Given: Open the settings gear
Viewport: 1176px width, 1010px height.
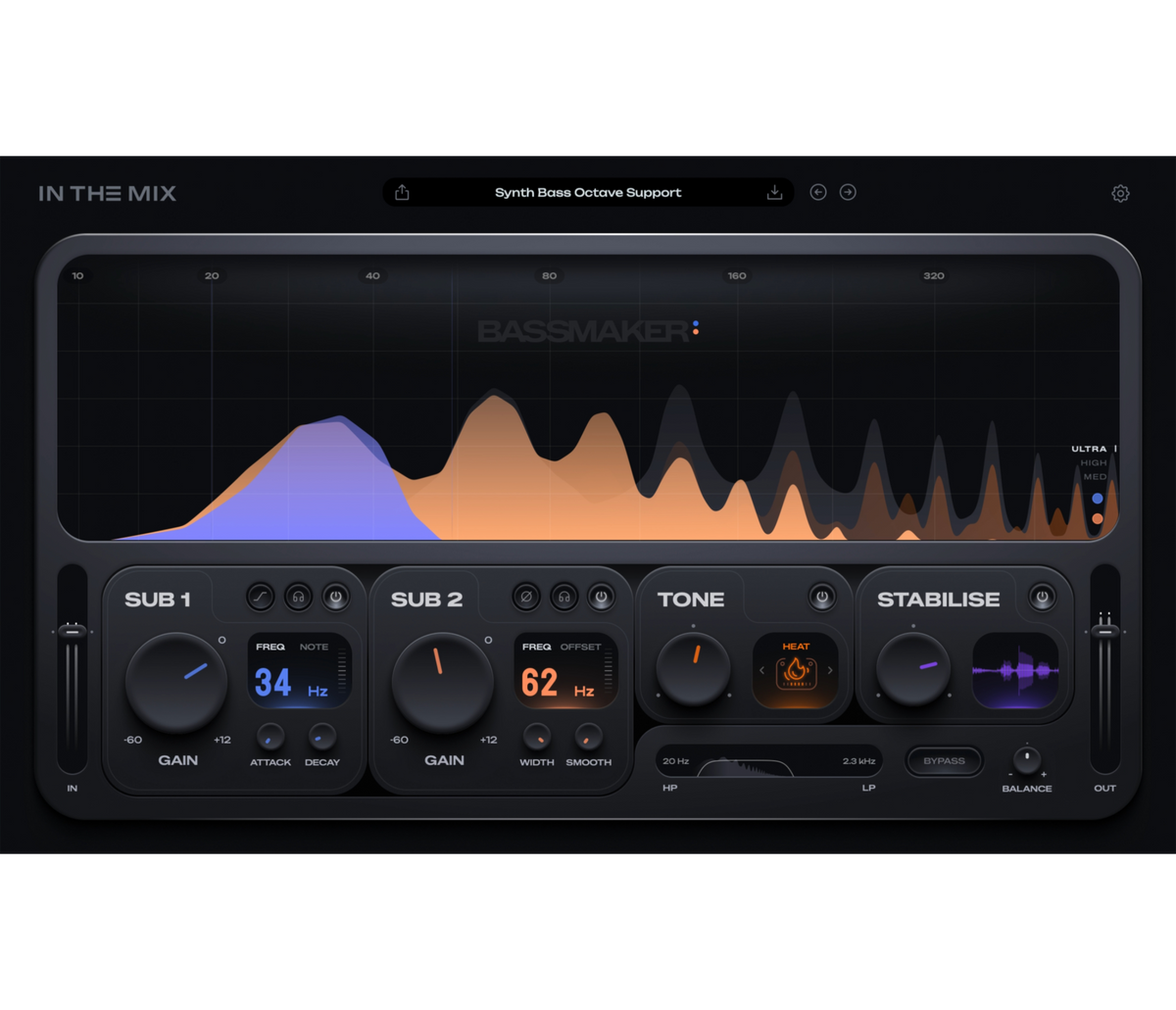Looking at the screenshot, I should click(1120, 194).
